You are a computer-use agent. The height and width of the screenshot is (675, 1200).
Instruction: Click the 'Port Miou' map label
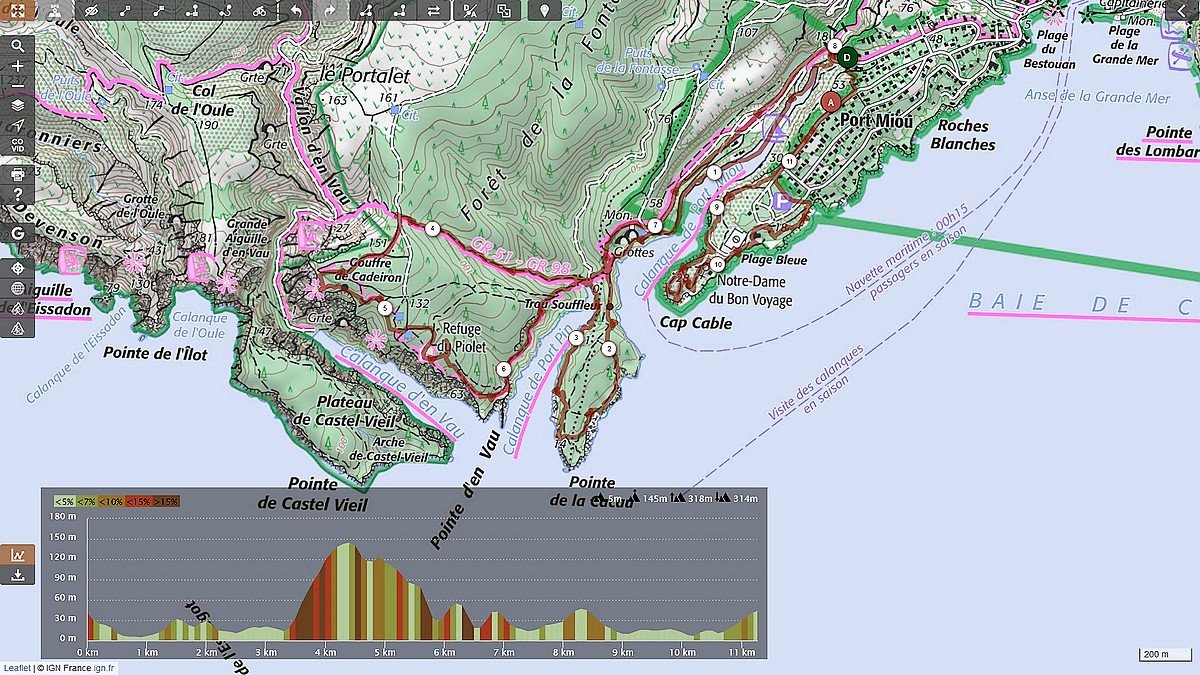click(x=877, y=121)
